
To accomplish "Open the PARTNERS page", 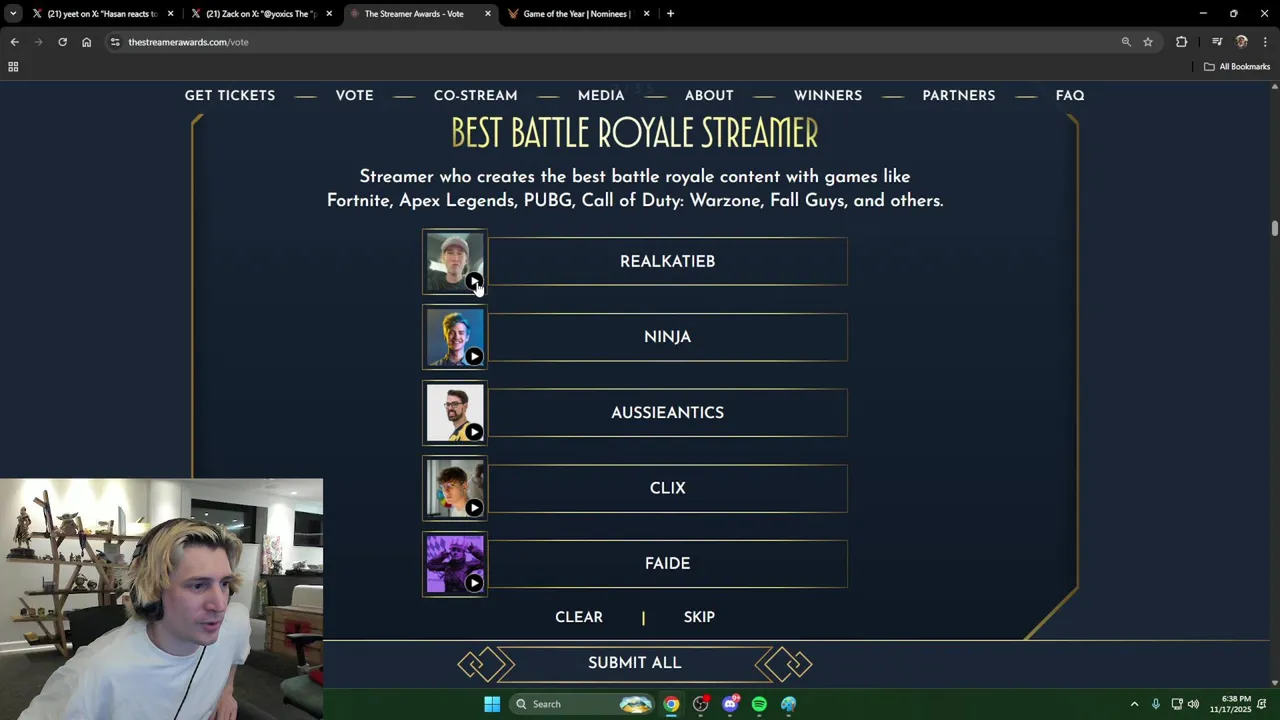I will (x=959, y=95).
